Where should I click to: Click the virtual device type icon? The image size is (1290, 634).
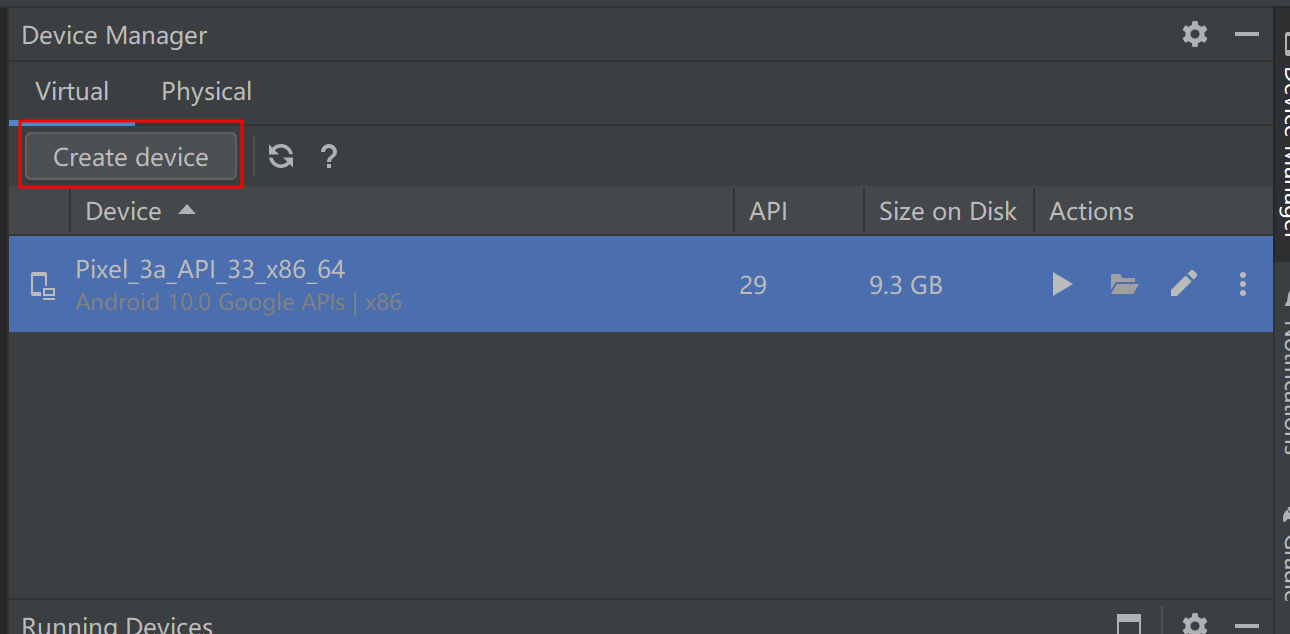42,286
